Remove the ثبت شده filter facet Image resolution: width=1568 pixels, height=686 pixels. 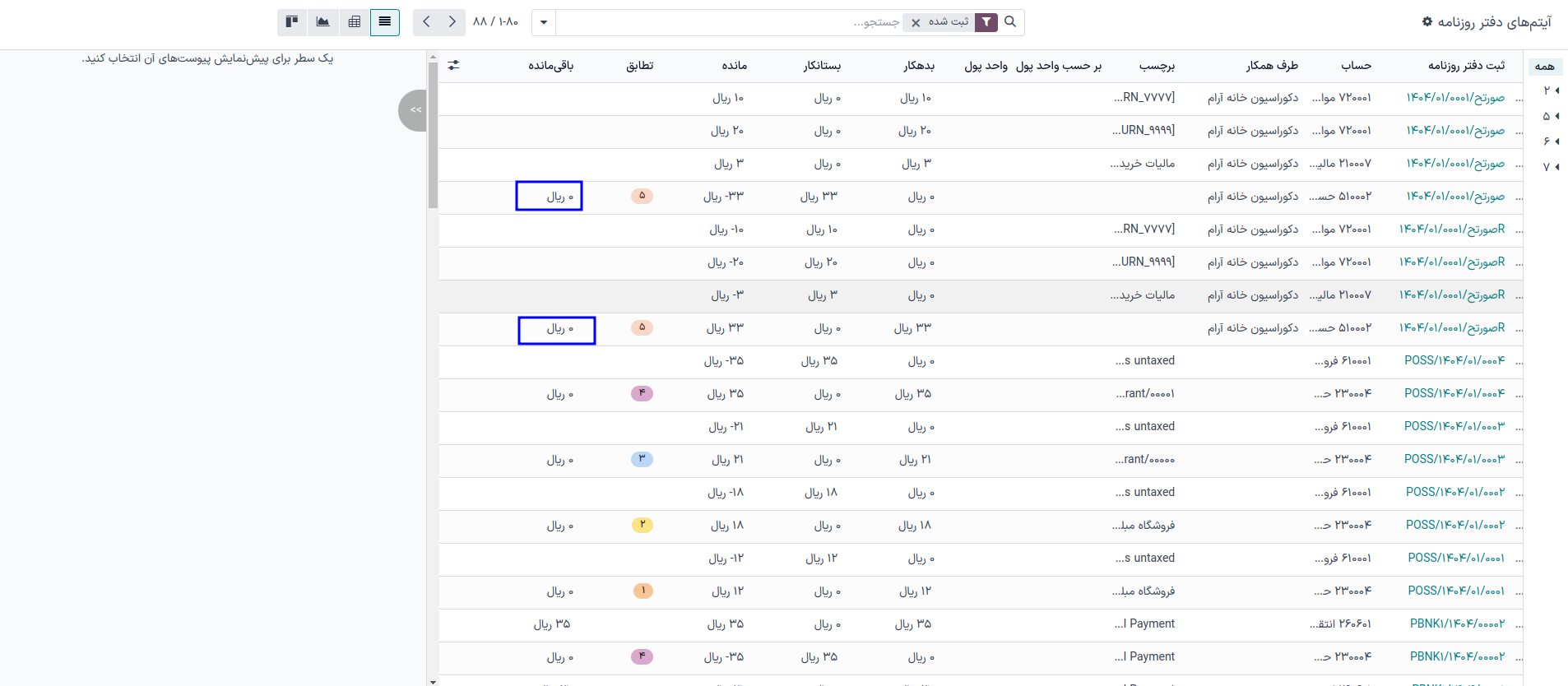pyautogui.click(x=916, y=23)
